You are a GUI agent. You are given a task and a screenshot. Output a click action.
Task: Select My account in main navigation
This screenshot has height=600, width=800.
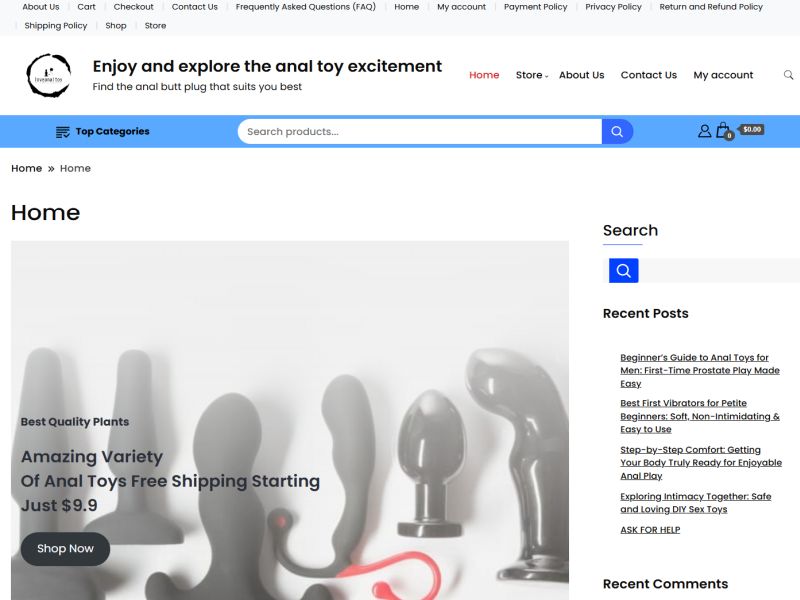click(723, 75)
